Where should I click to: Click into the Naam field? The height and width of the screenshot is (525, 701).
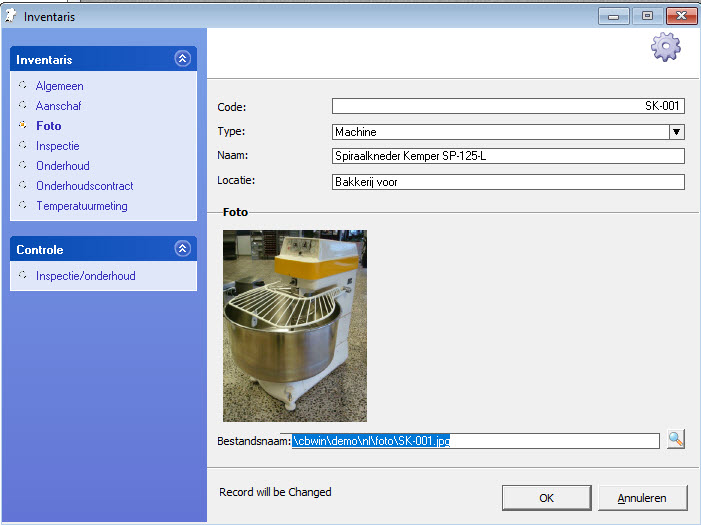click(508, 156)
